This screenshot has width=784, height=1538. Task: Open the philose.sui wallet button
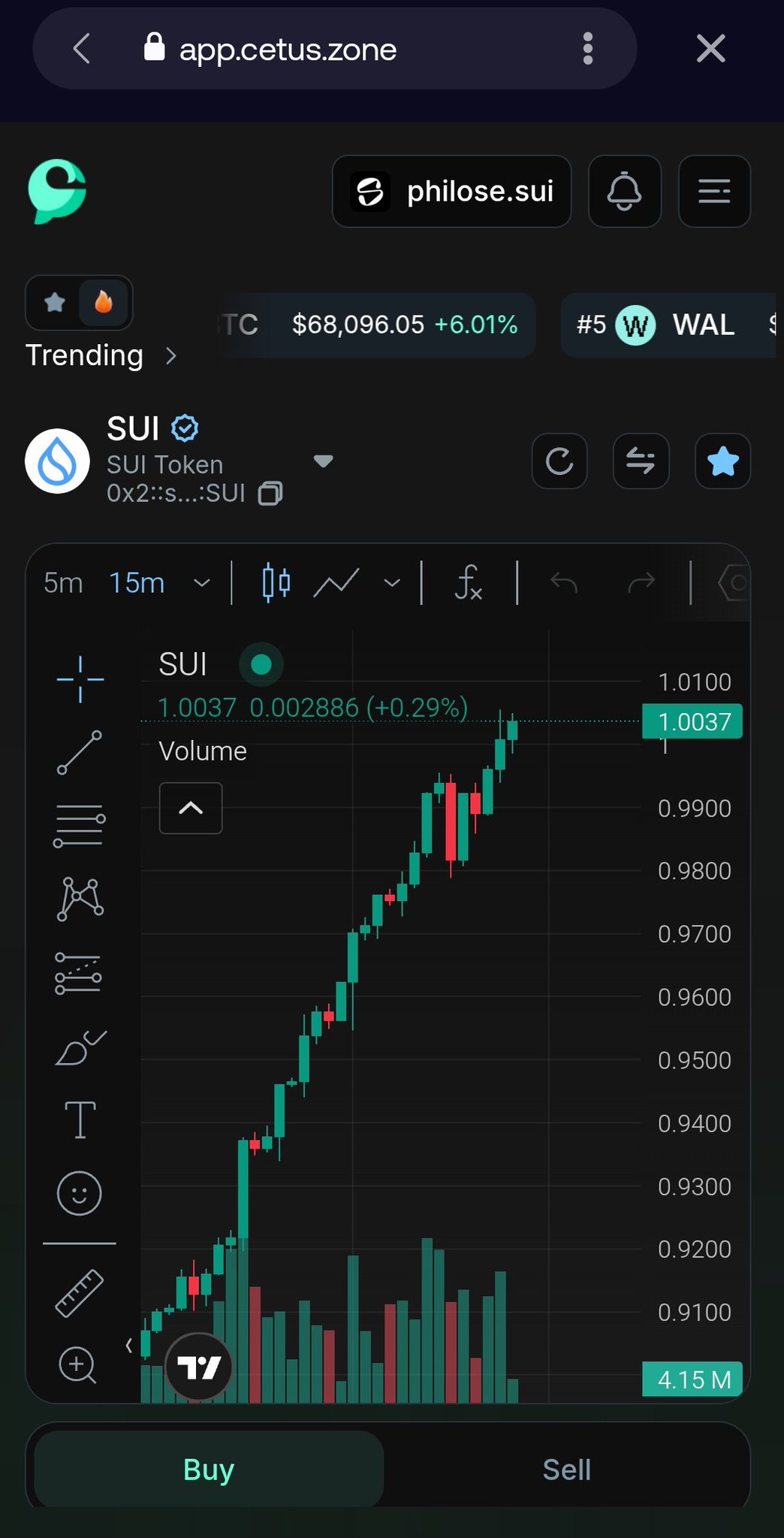(452, 192)
